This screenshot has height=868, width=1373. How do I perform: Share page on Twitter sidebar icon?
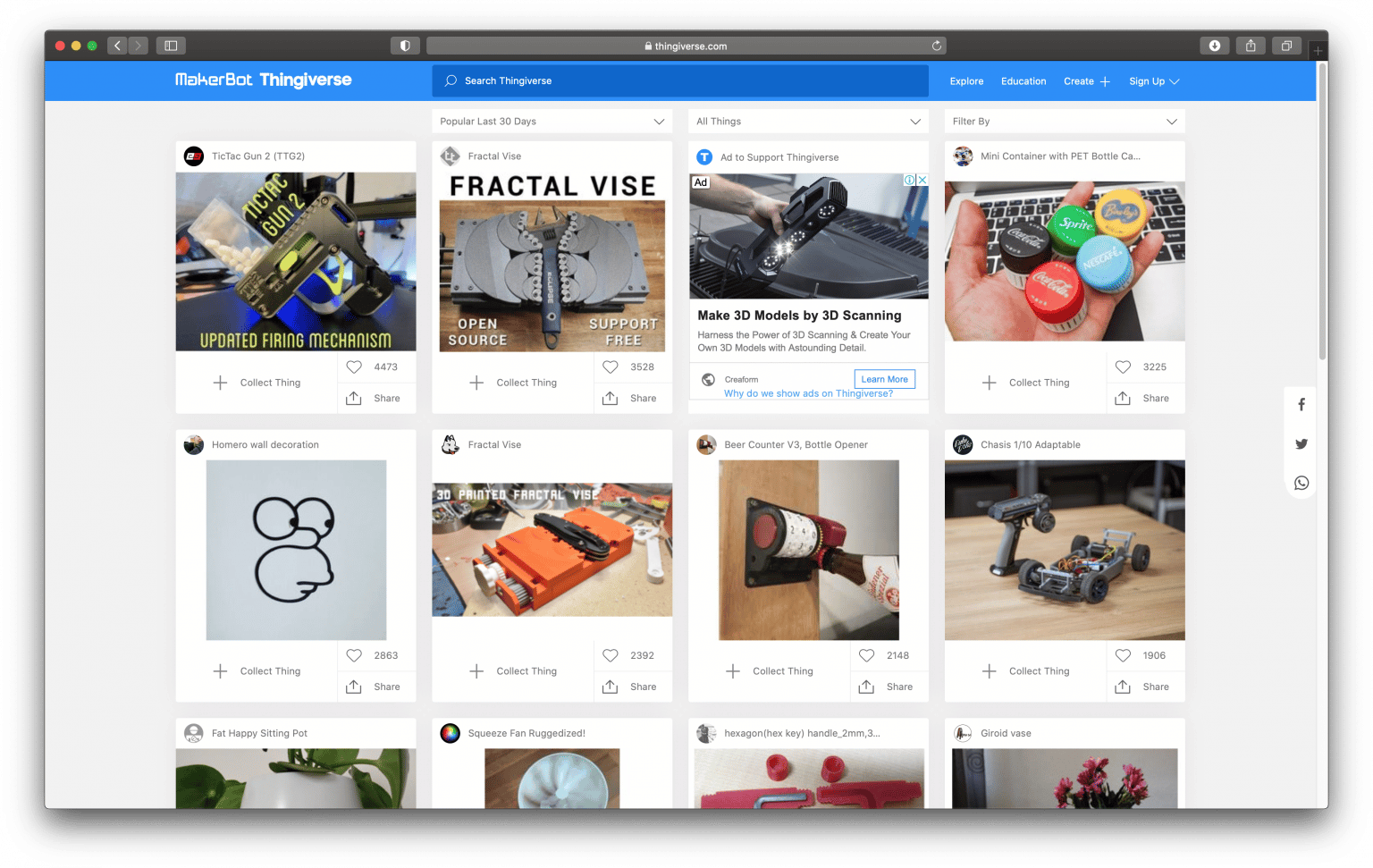(1301, 443)
